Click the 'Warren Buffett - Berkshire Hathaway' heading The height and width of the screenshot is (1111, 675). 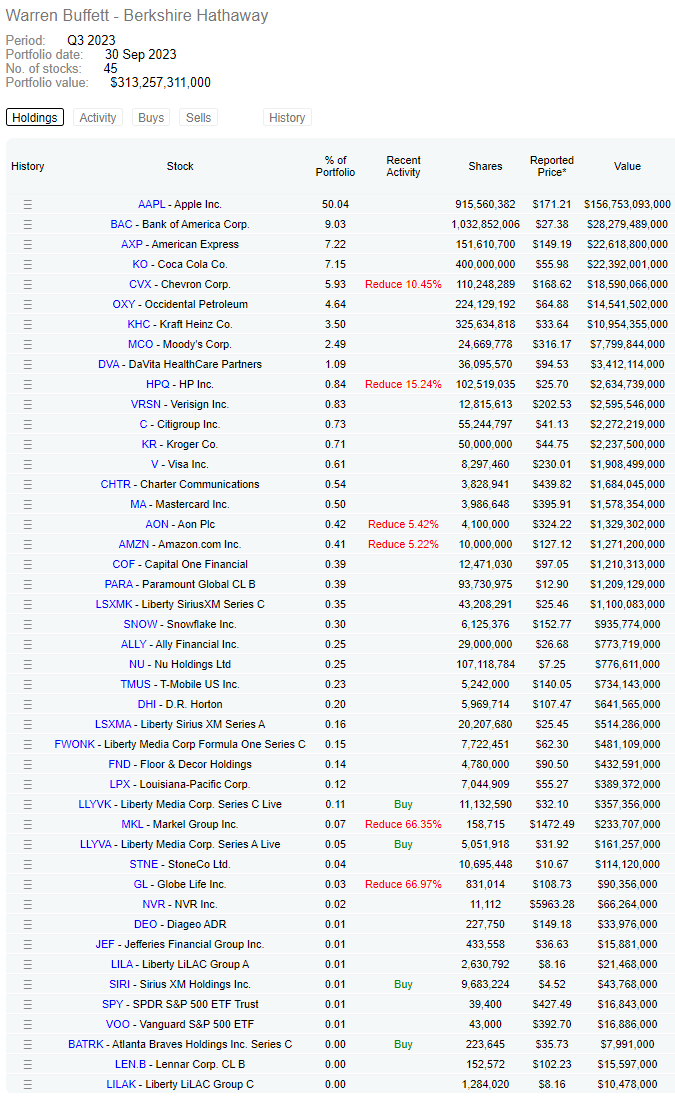(x=137, y=16)
